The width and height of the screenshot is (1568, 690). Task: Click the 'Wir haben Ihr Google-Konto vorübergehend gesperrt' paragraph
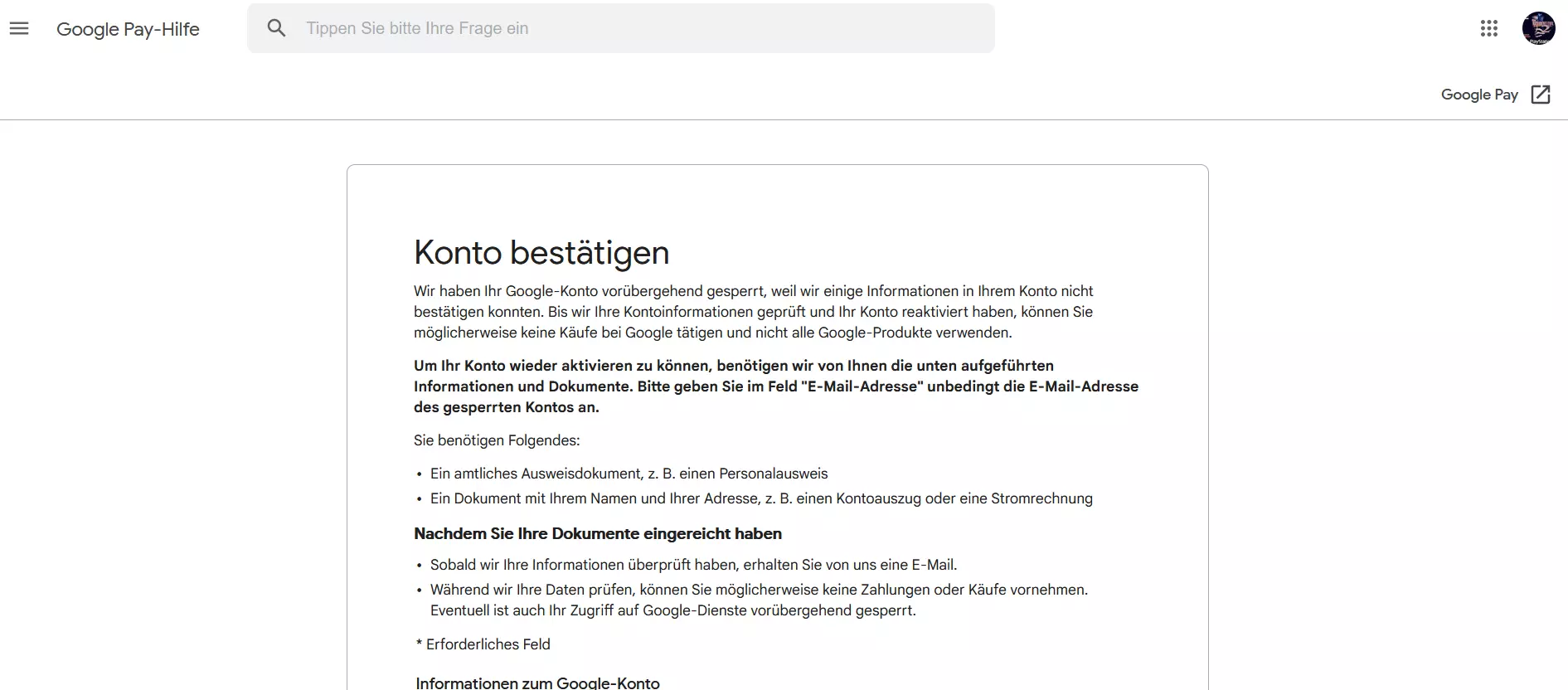point(754,312)
